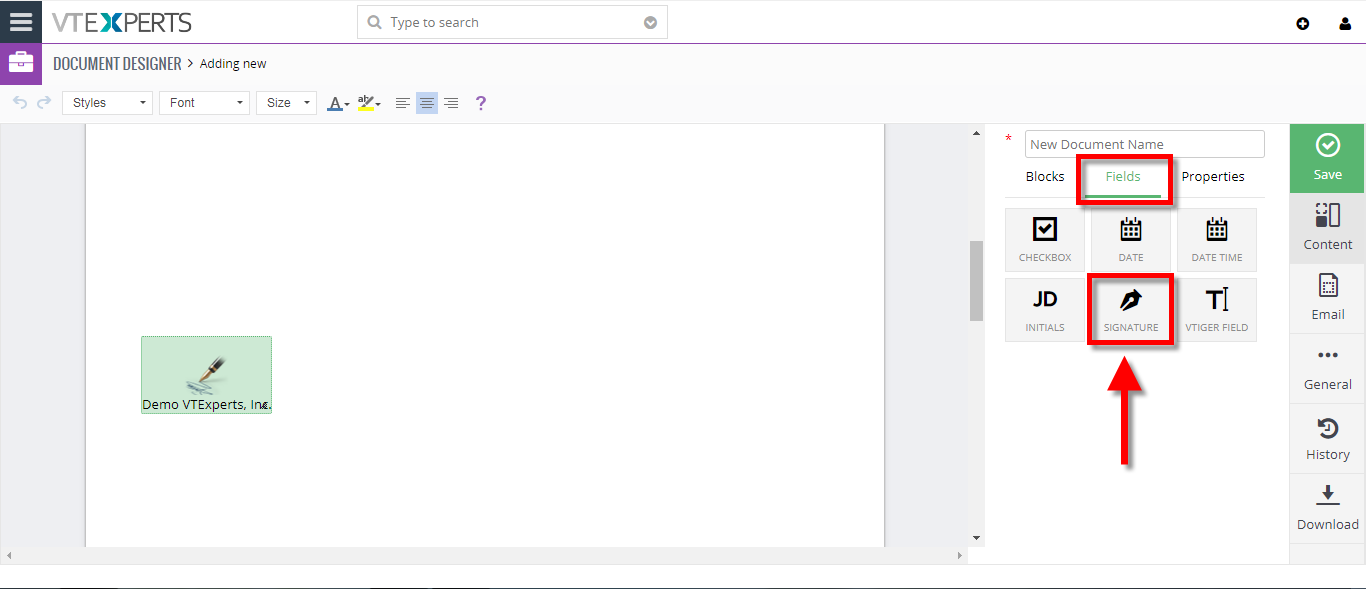Click the 'Adding new' breadcrumb text

coord(233,64)
